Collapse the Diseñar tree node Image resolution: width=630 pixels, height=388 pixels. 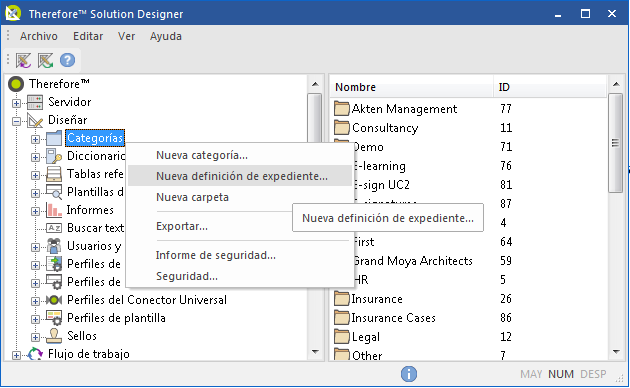(16, 121)
